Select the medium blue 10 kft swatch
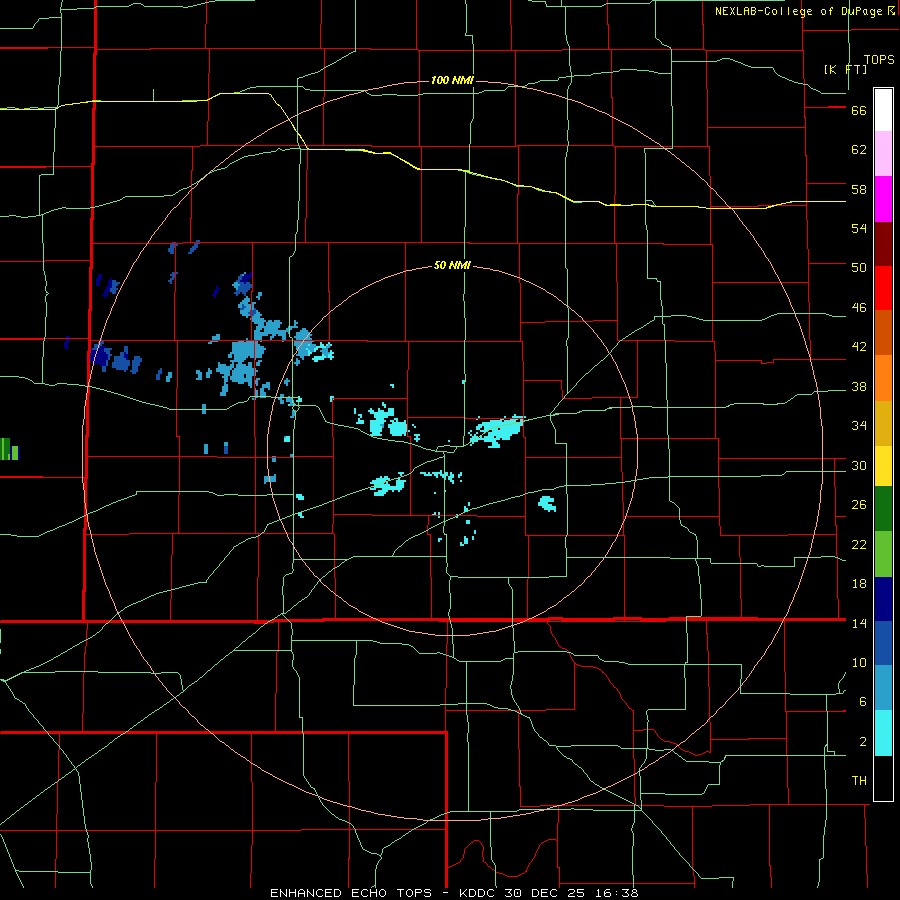This screenshot has width=900, height=900. click(883, 643)
